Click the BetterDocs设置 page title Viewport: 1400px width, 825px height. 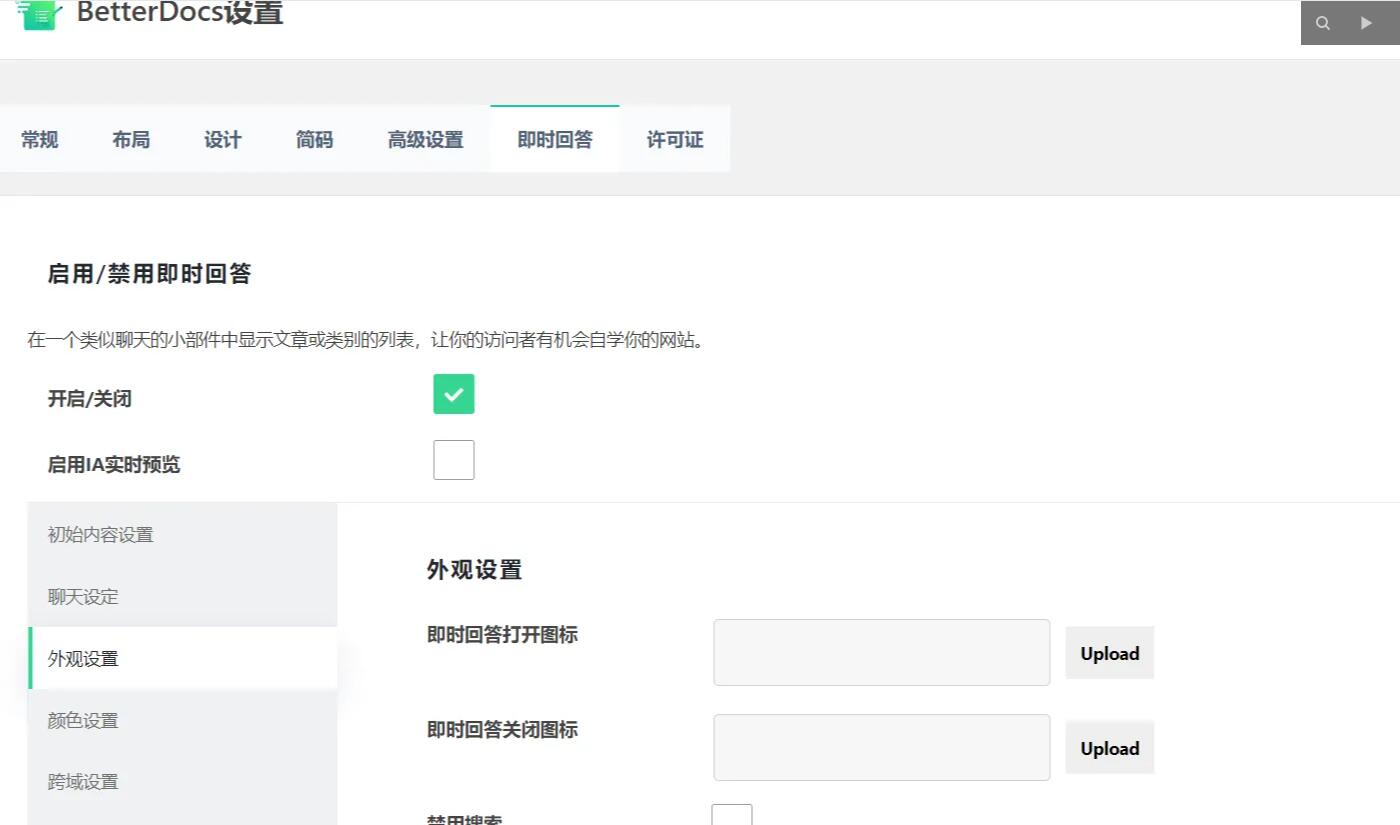180,13
